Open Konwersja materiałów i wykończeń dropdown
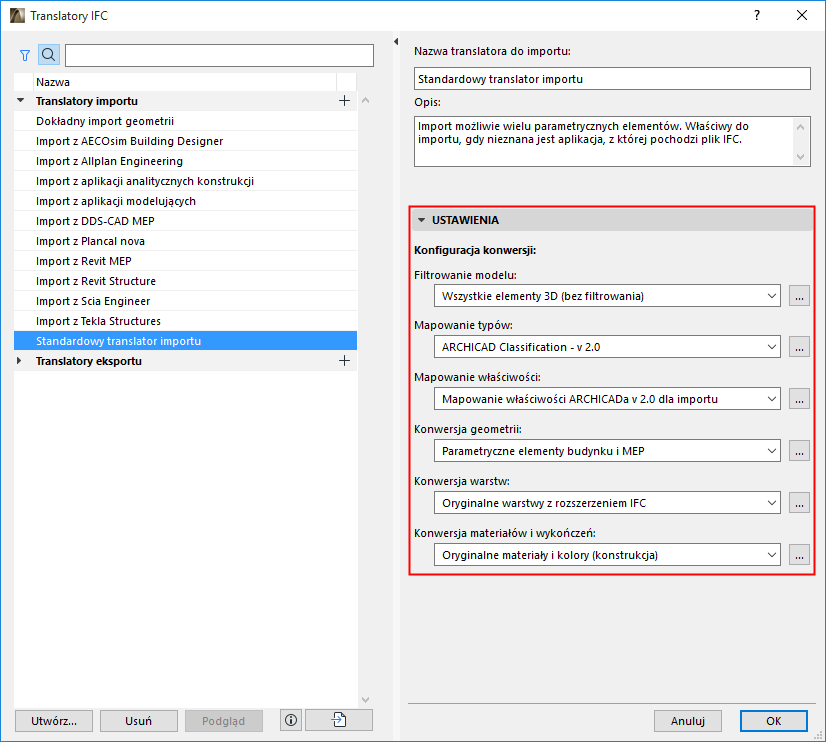 tap(607, 555)
